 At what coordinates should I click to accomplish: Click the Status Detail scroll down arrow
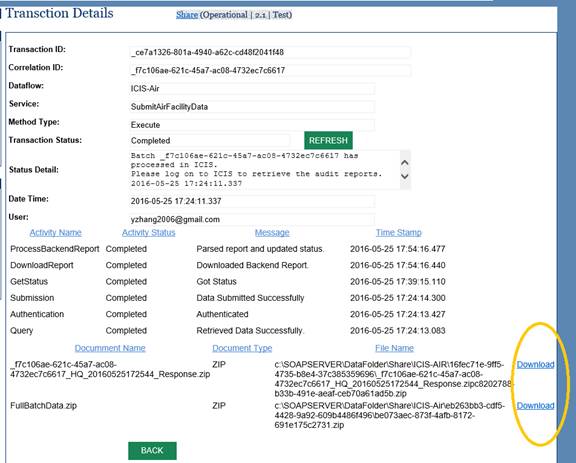405,176
